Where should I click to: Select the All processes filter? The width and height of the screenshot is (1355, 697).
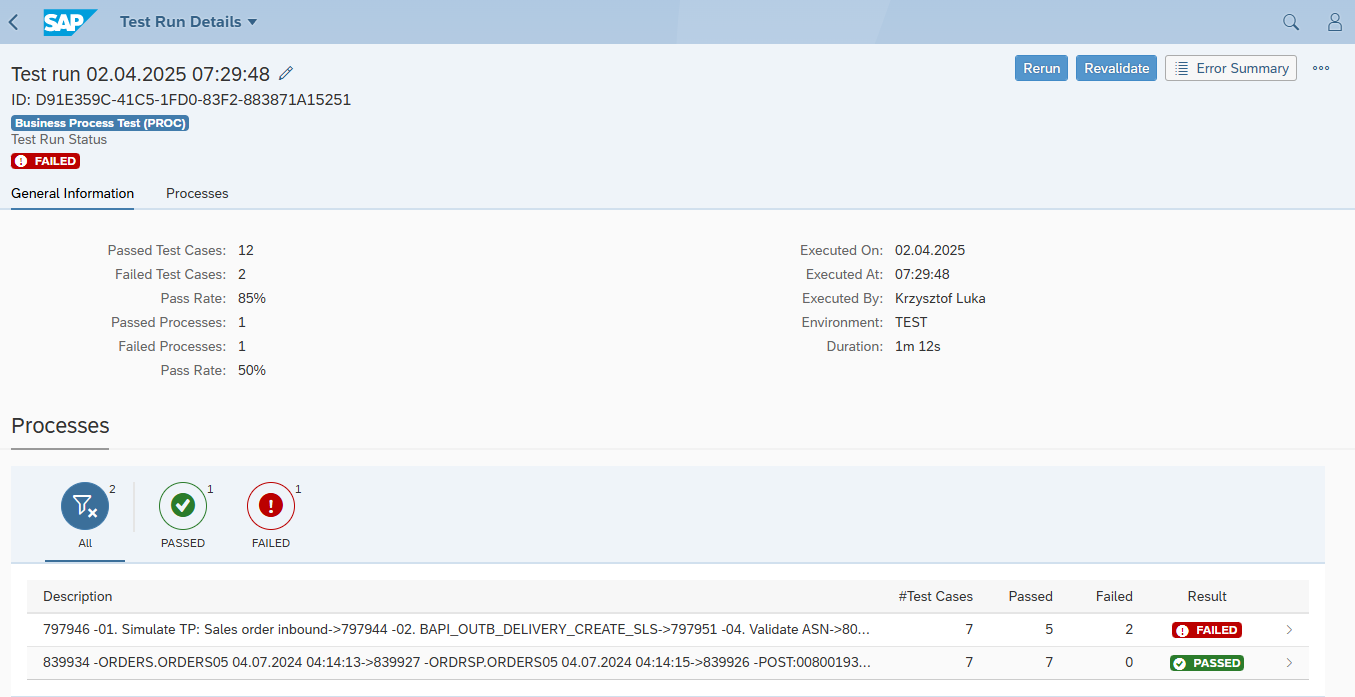click(85, 506)
